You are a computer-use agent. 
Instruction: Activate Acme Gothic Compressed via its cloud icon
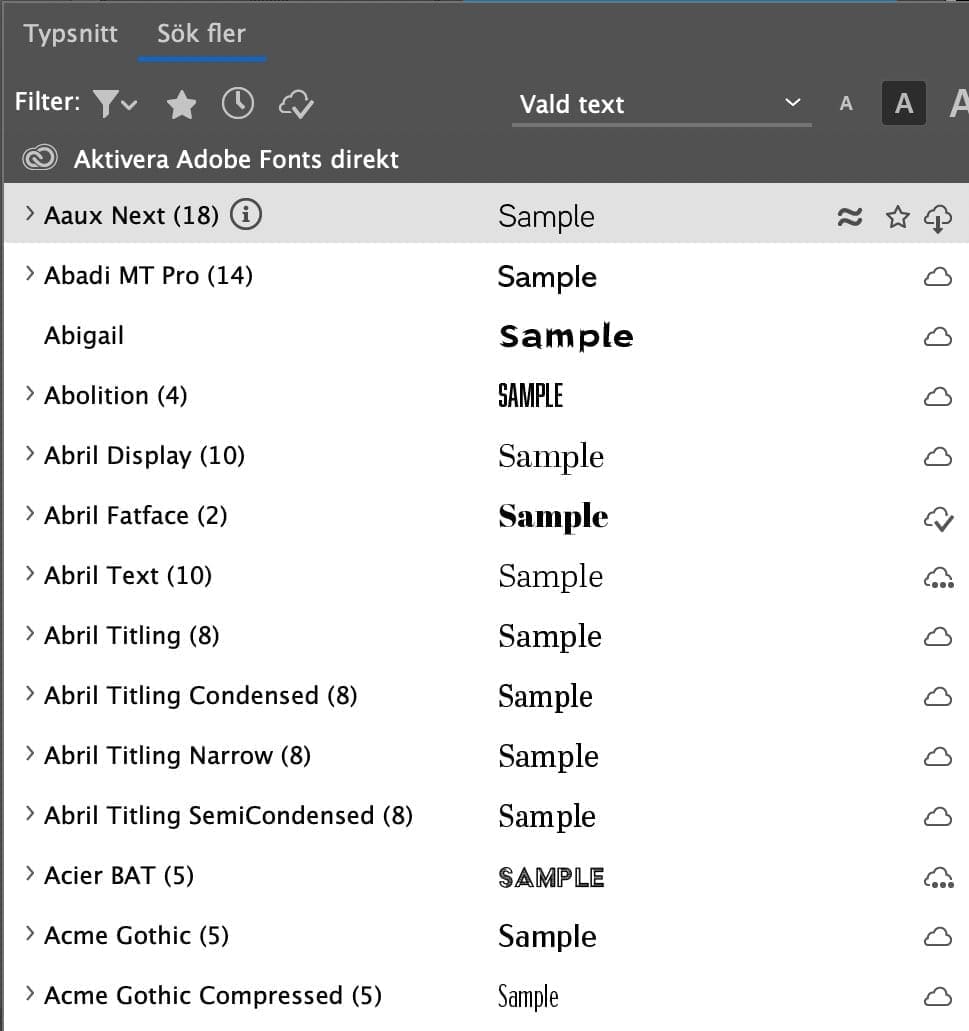tap(938, 996)
